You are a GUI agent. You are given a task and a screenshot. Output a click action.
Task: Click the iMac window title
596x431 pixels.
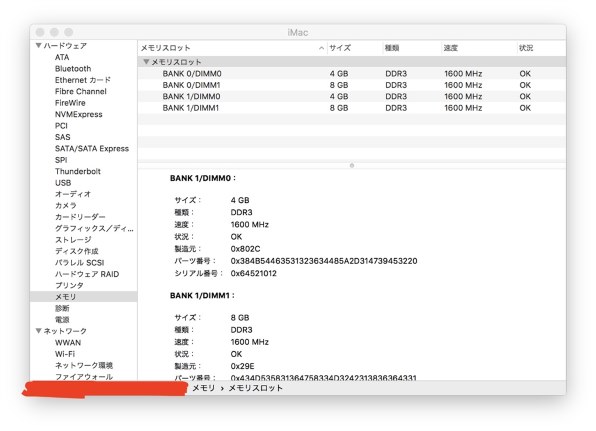coord(298,32)
